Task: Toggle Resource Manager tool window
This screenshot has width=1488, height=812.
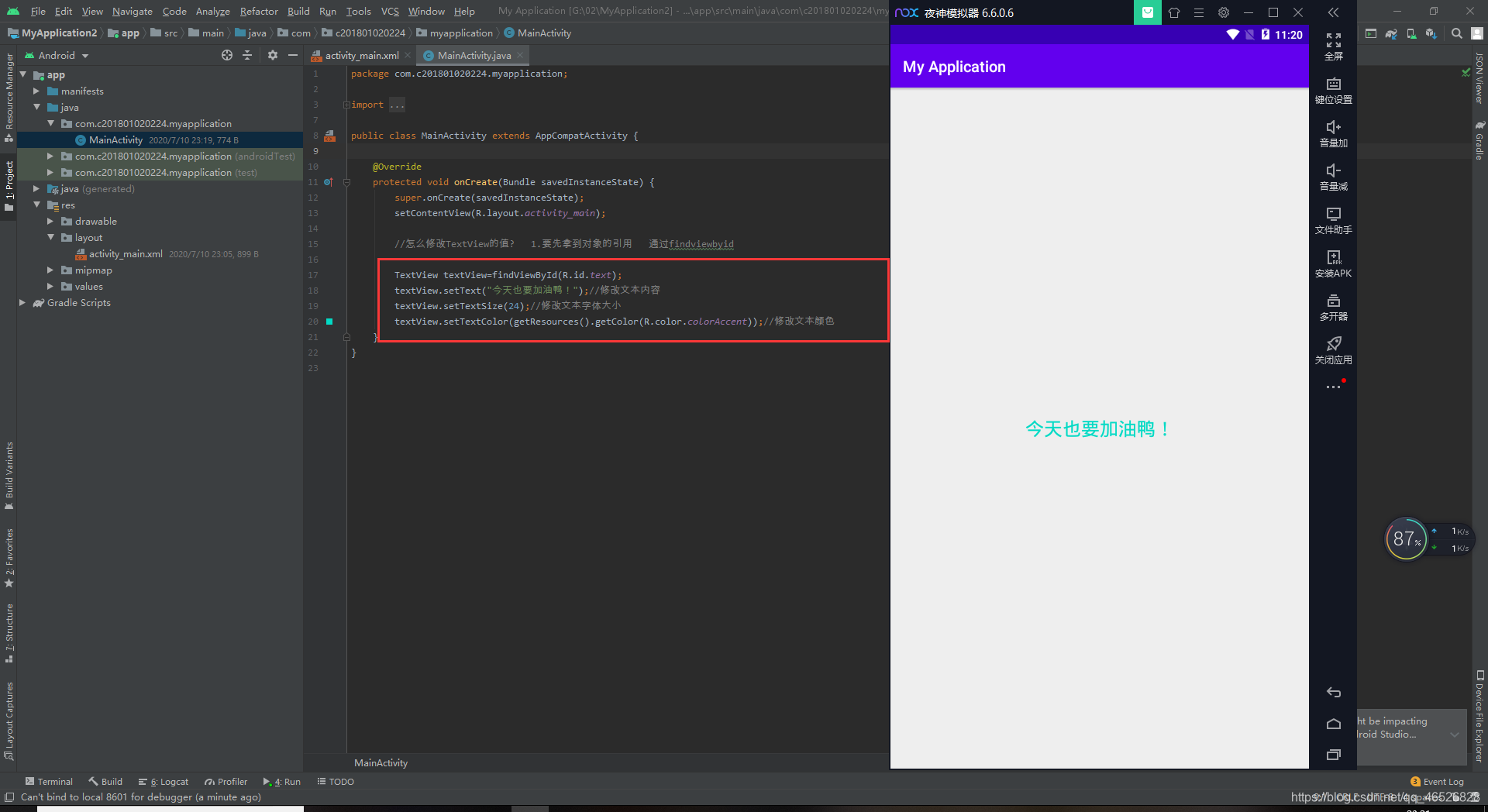Action: tap(9, 98)
